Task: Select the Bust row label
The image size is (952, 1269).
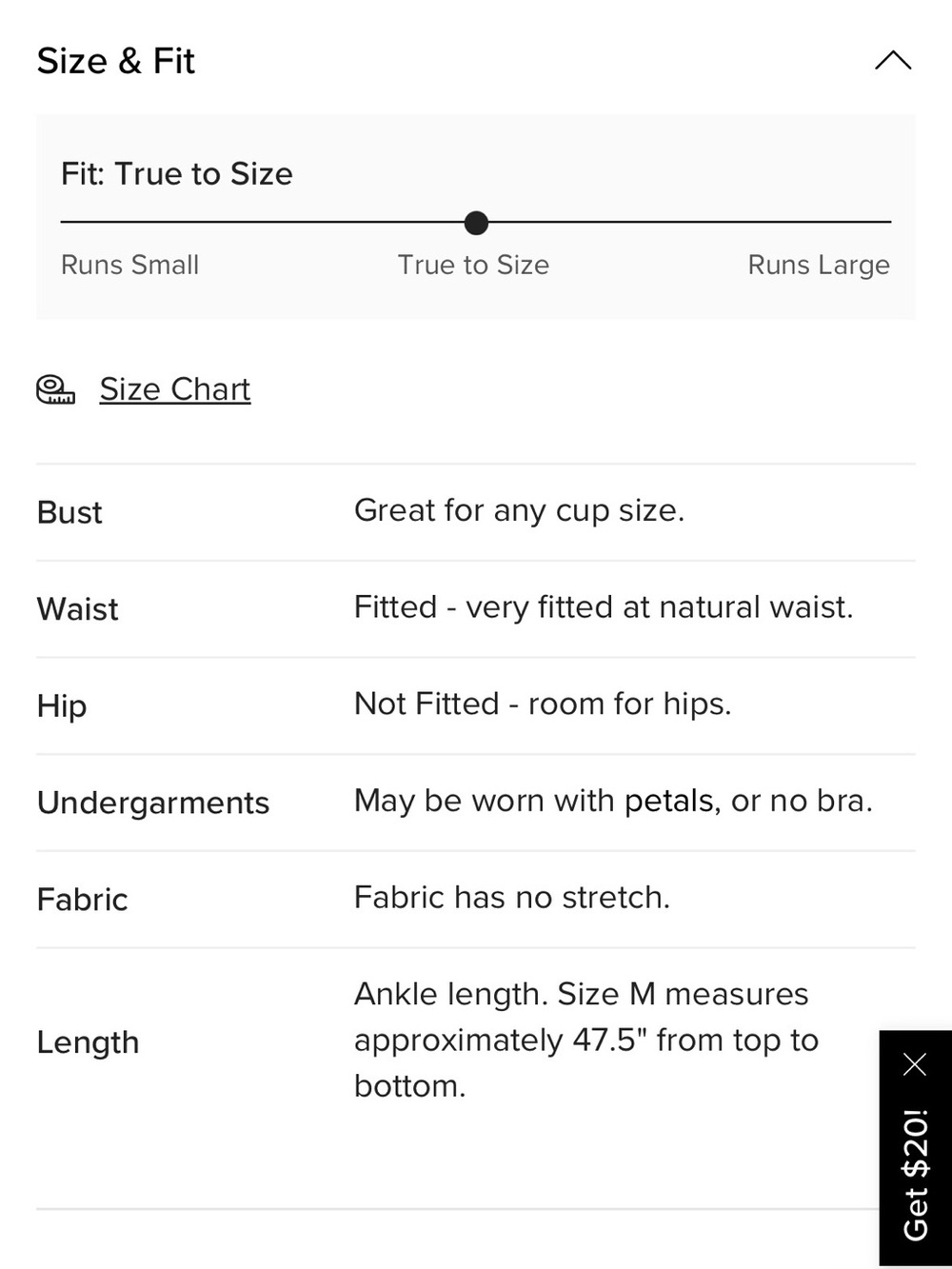Action: 69,512
